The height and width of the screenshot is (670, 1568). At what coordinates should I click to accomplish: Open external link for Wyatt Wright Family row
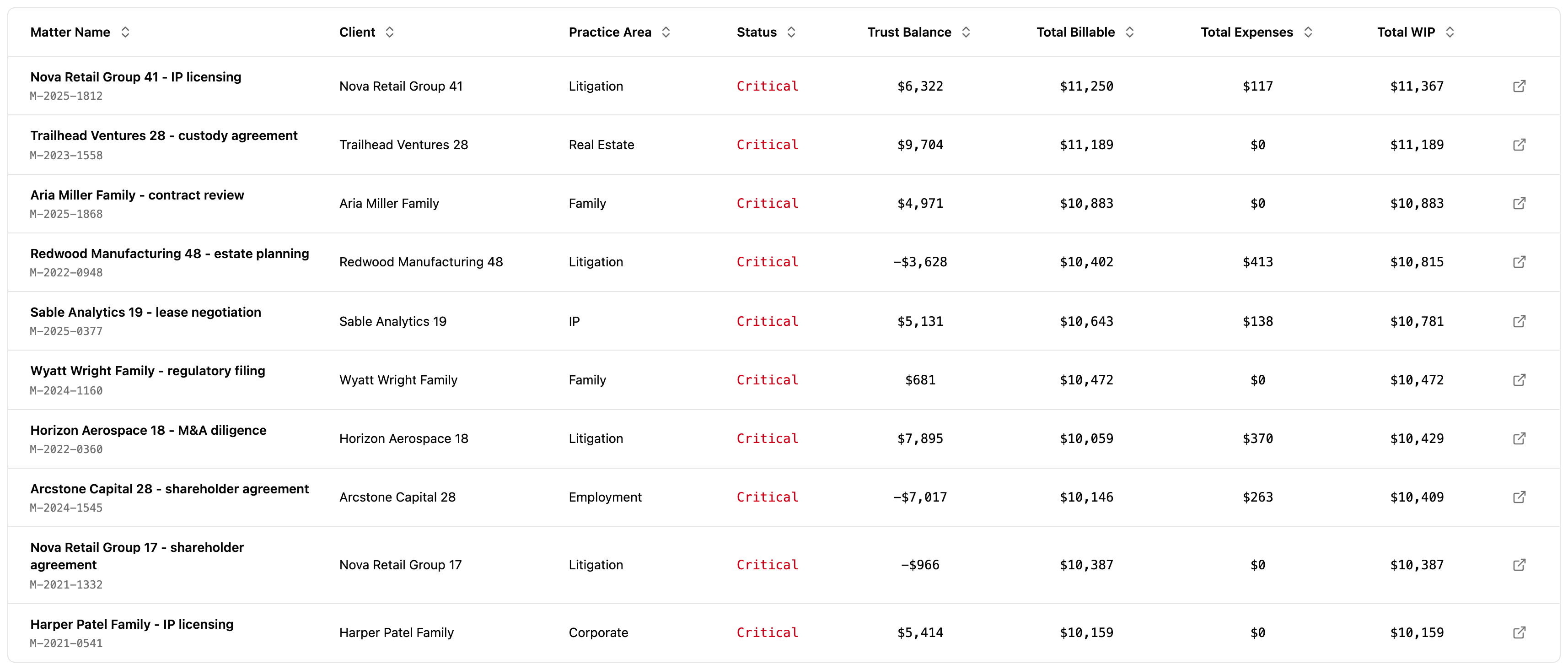(x=1520, y=379)
